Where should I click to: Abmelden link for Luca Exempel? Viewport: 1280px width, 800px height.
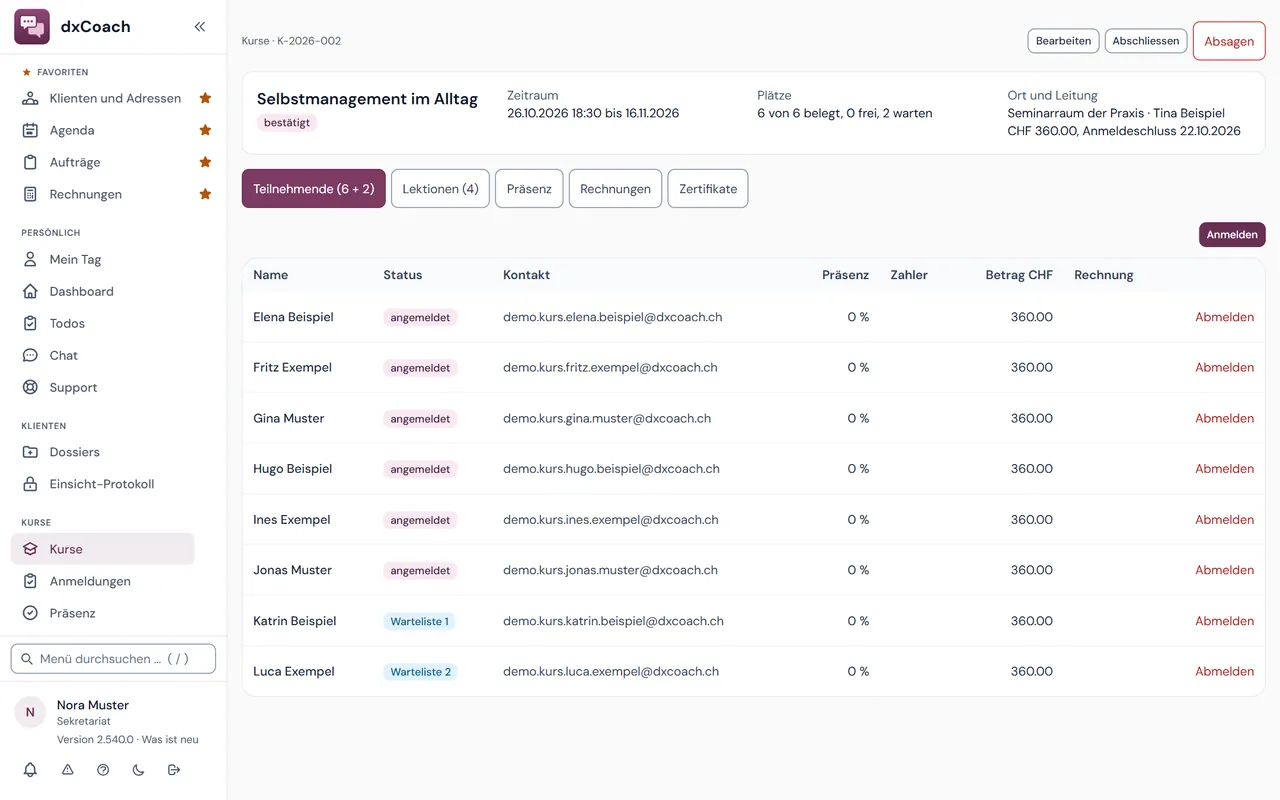click(1224, 672)
